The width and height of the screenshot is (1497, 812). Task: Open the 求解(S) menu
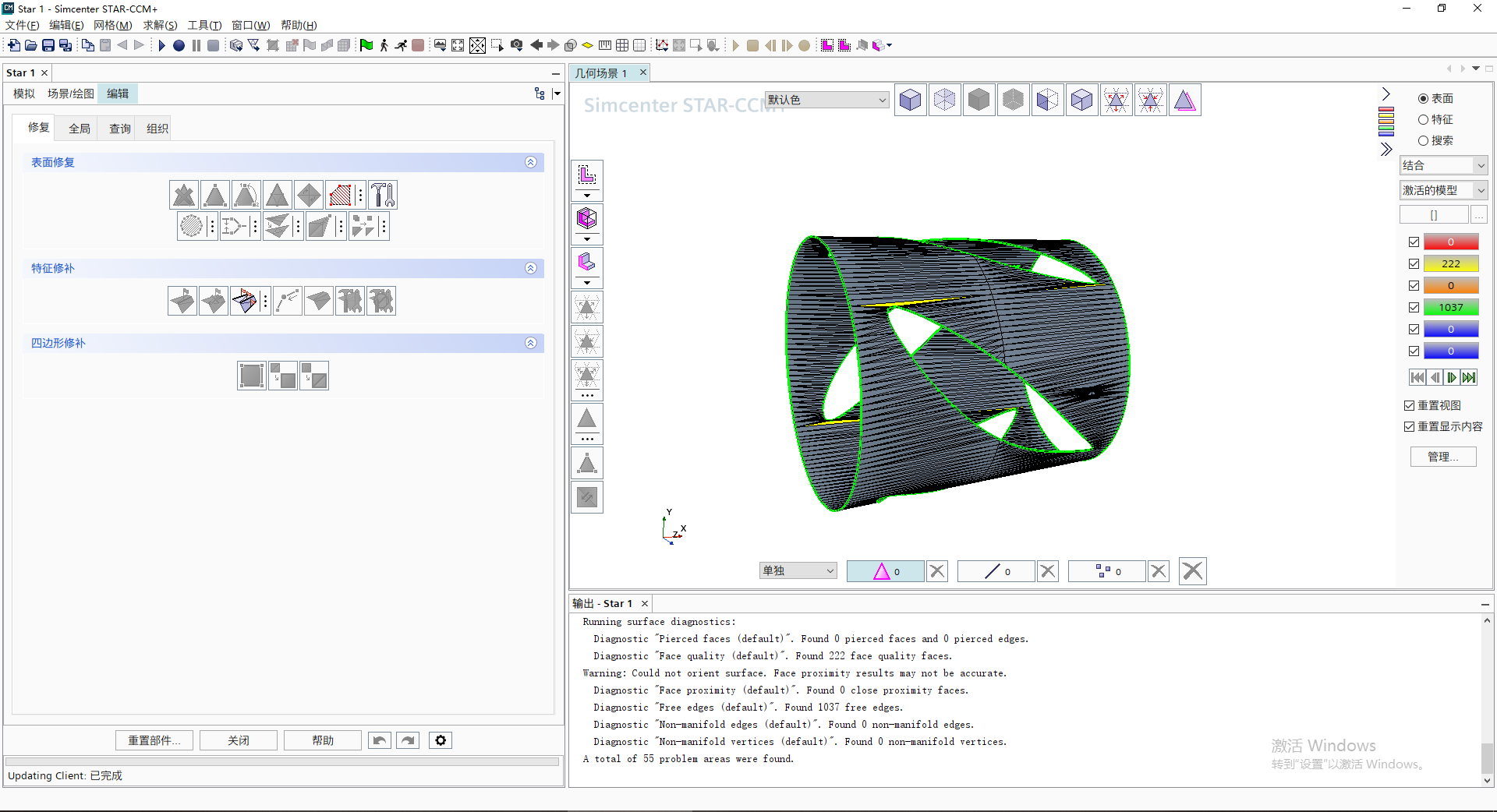(x=160, y=25)
